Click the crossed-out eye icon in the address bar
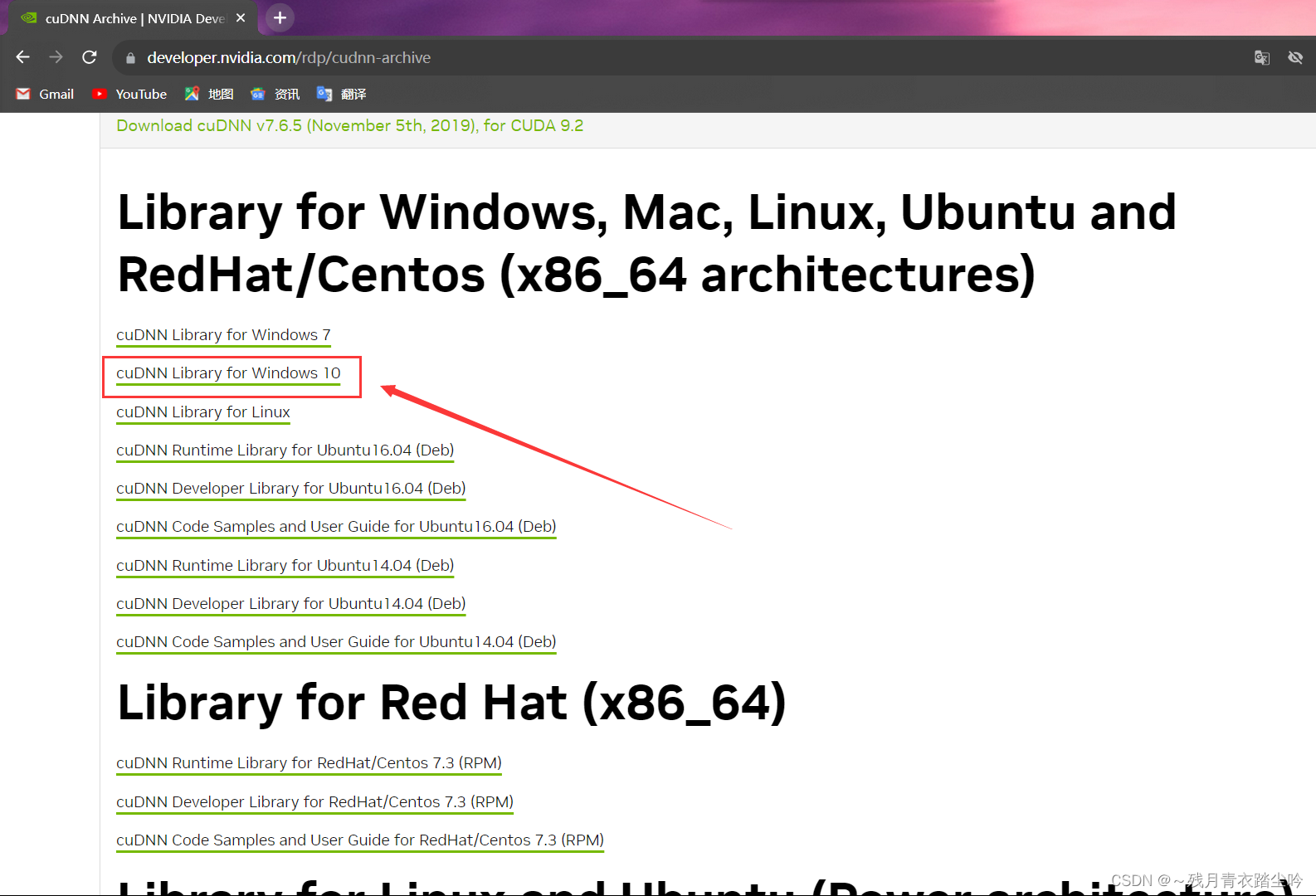Image resolution: width=1316 pixels, height=896 pixels. 1295,57
